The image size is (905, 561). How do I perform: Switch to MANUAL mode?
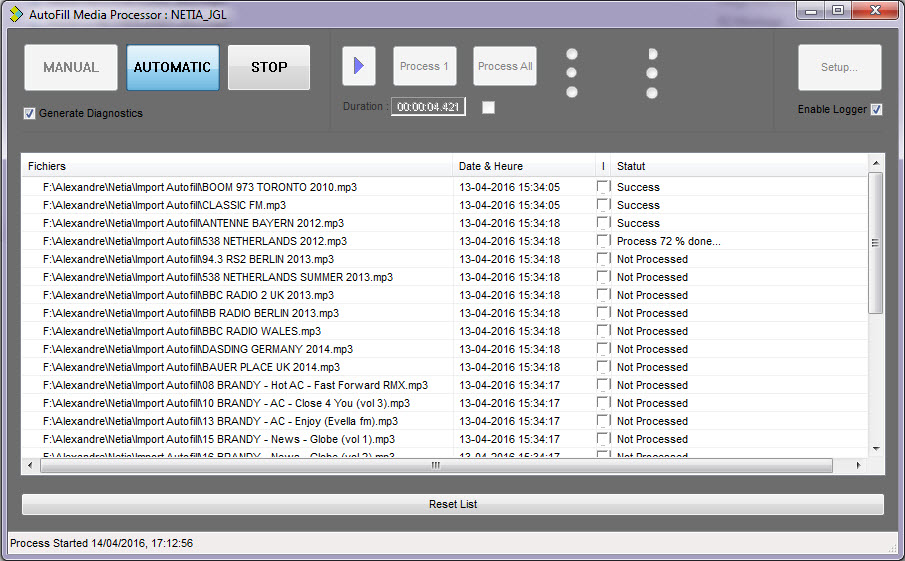71,67
